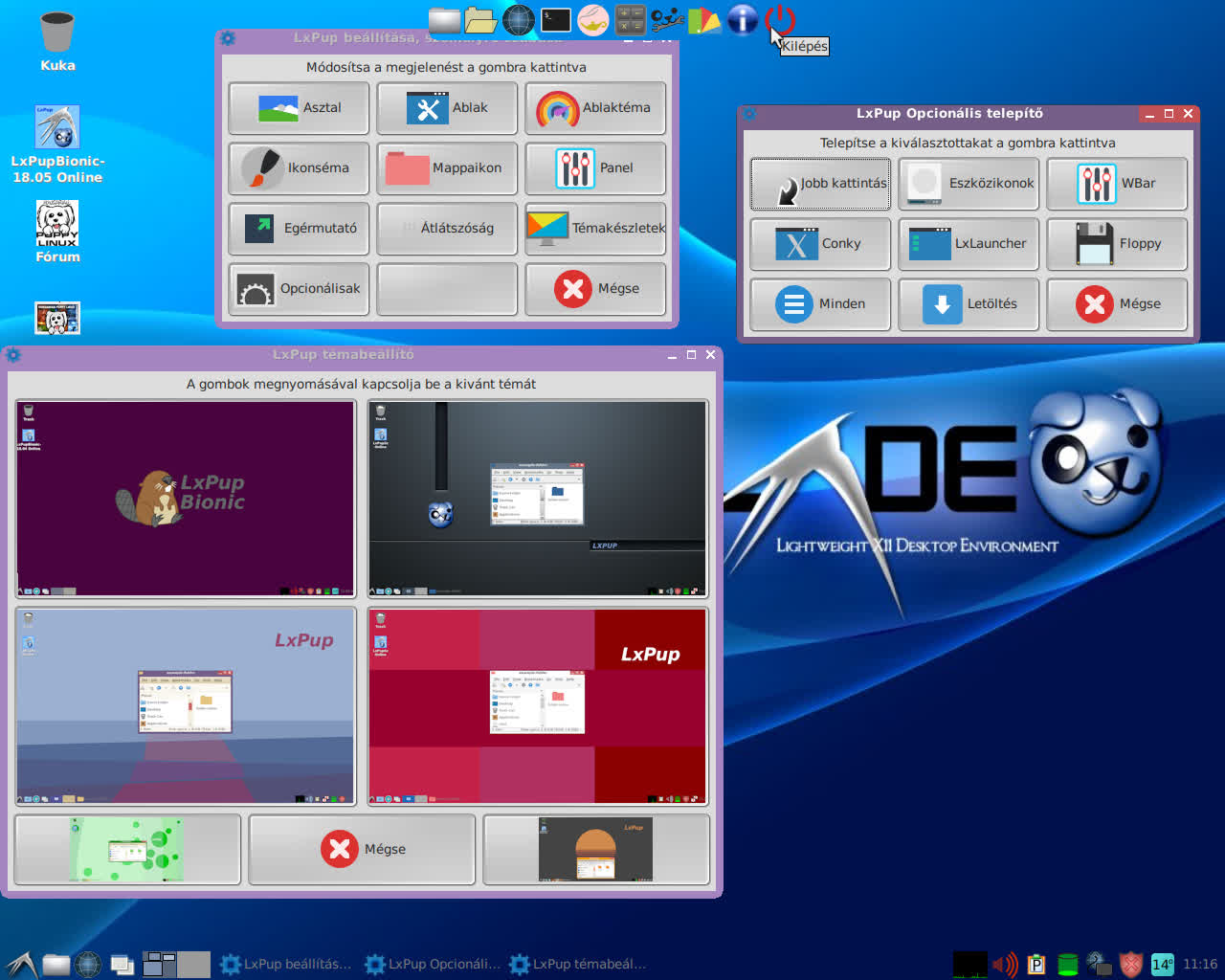The image size is (1225, 980).
Task: Cancel the optional installer with Mégse
Action: click(1117, 304)
